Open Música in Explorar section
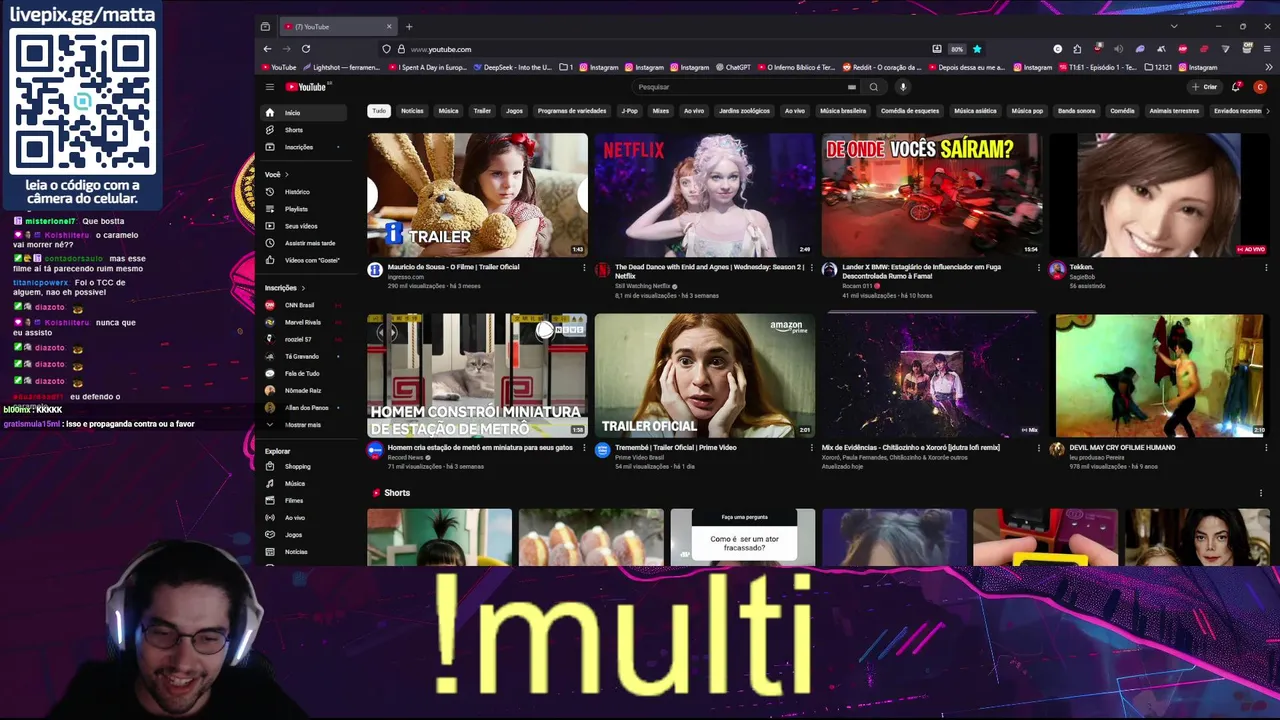This screenshot has height=720, width=1280. tap(304, 484)
